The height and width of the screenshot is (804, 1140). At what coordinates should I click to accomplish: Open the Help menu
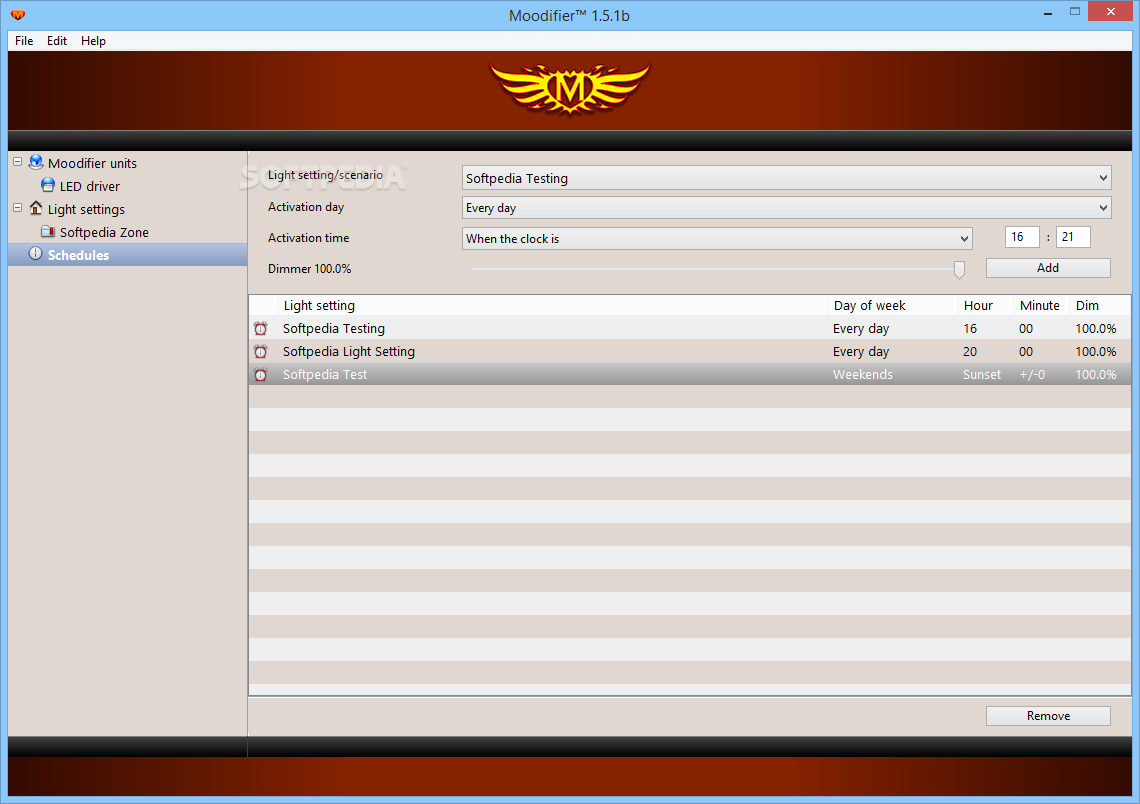(93, 41)
